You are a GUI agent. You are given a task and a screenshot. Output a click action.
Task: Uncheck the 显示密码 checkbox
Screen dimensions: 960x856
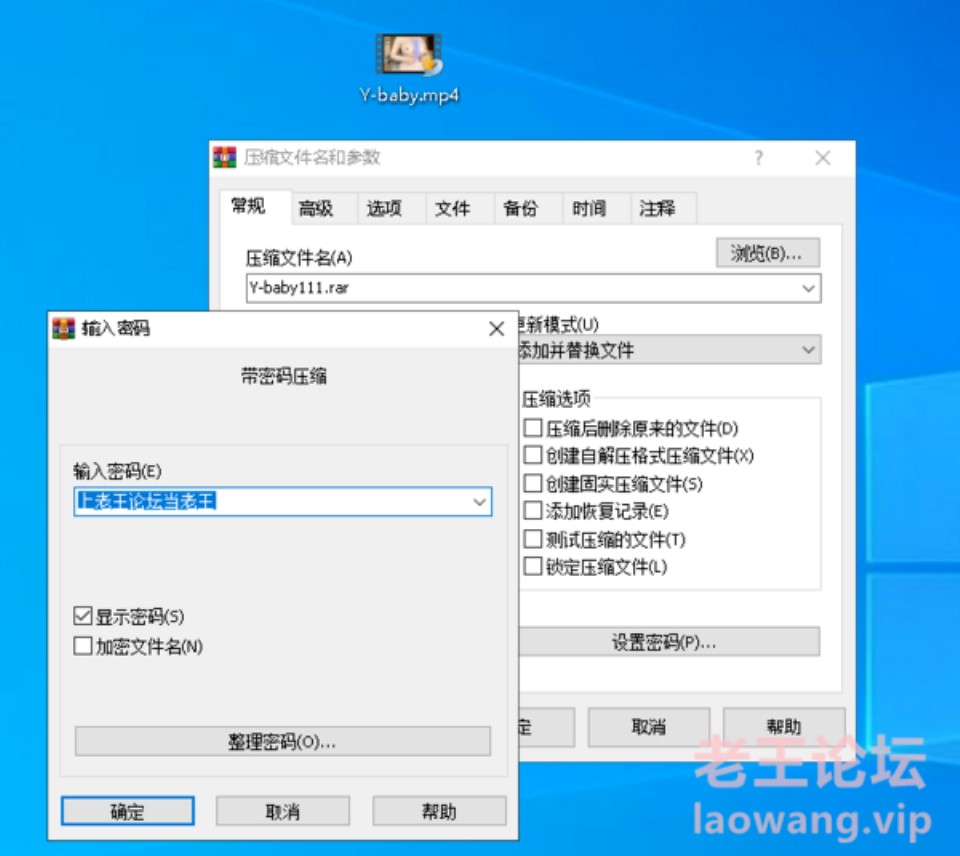[83, 617]
